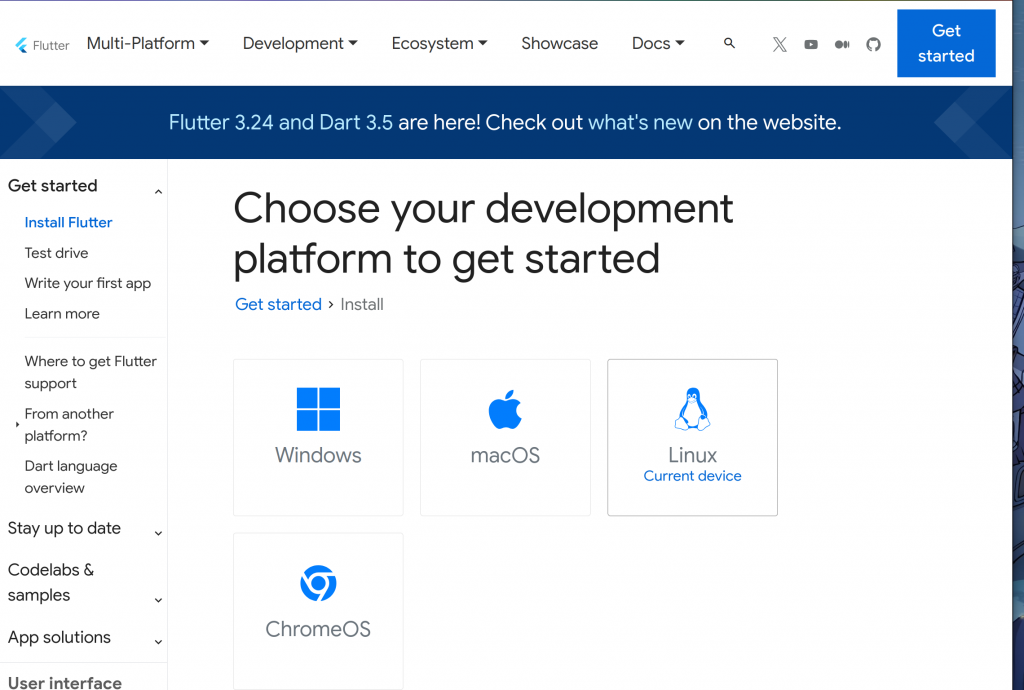The width and height of the screenshot is (1024, 690).
Task: Open Flutter's X (Twitter) profile icon
Action: 779,44
